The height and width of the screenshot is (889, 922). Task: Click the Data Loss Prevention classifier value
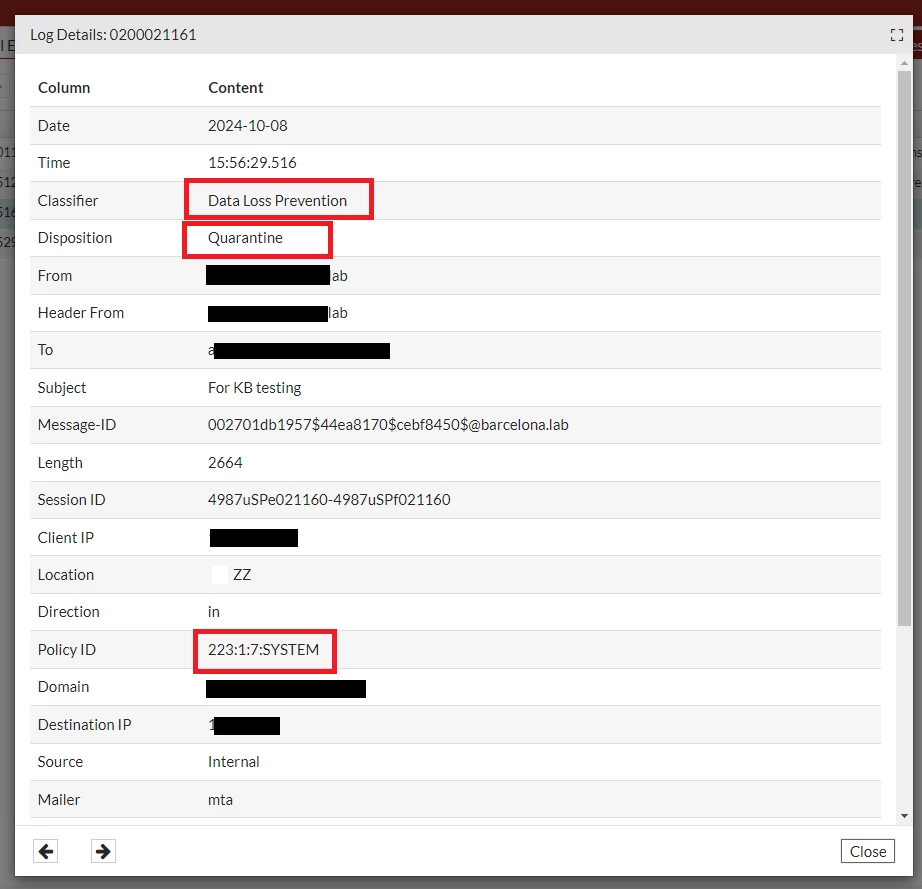277,200
